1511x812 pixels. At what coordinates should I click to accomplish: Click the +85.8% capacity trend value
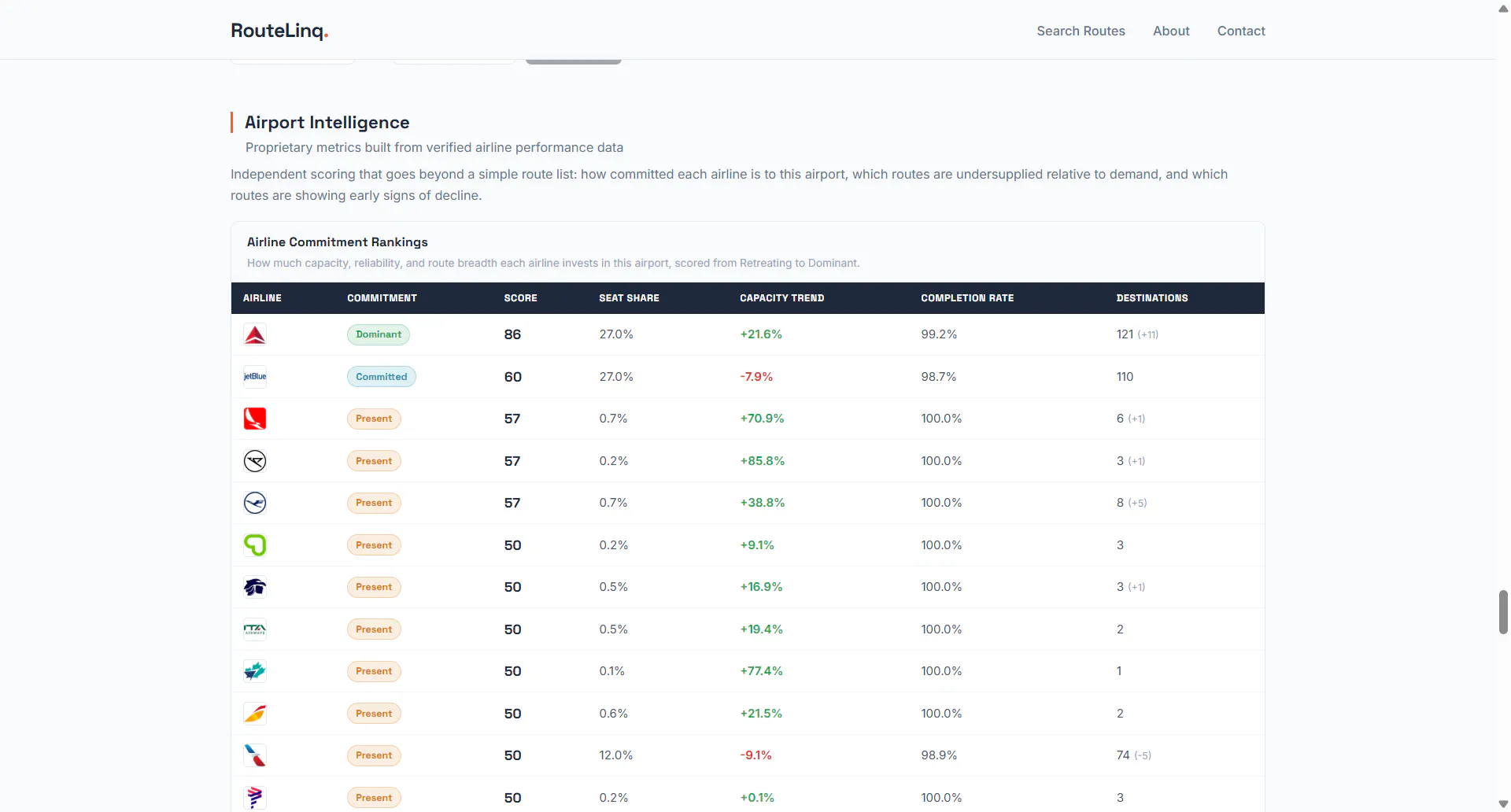(762, 461)
